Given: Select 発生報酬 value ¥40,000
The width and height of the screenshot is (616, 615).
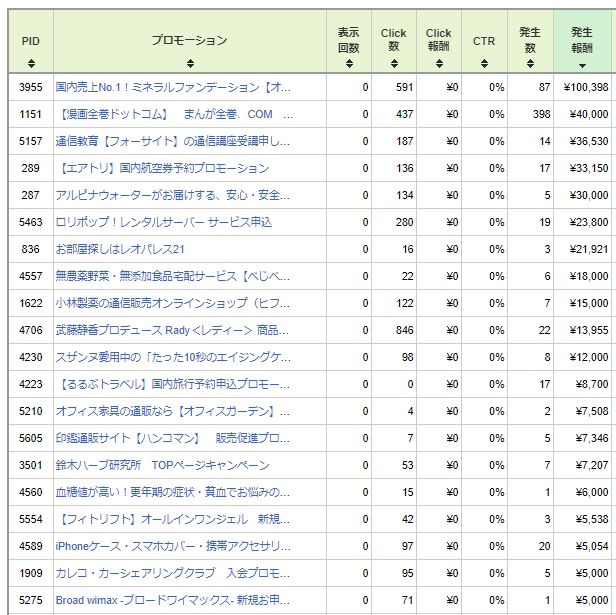Looking at the screenshot, I should point(589,114).
